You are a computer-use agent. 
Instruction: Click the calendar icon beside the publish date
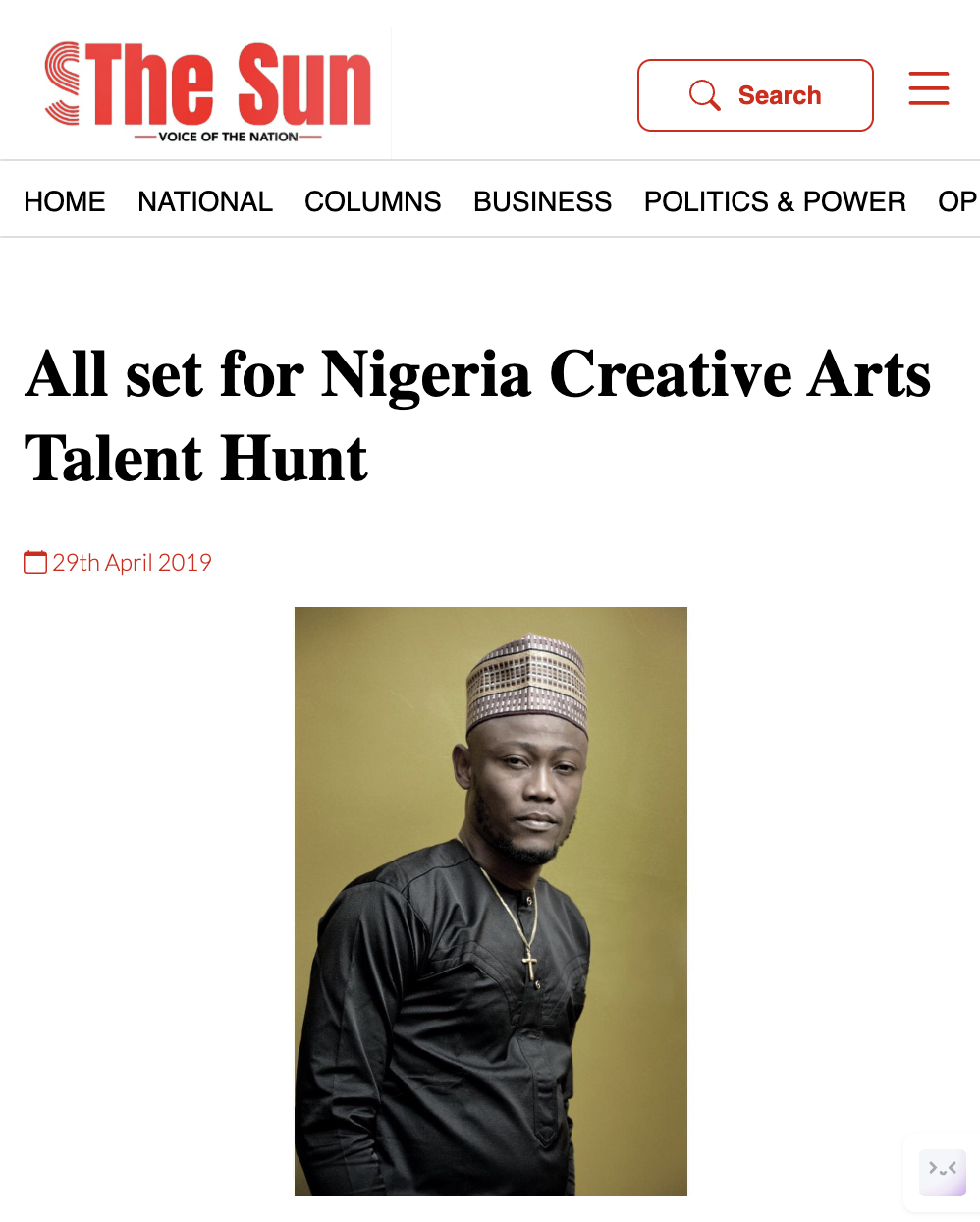[x=34, y=562]
